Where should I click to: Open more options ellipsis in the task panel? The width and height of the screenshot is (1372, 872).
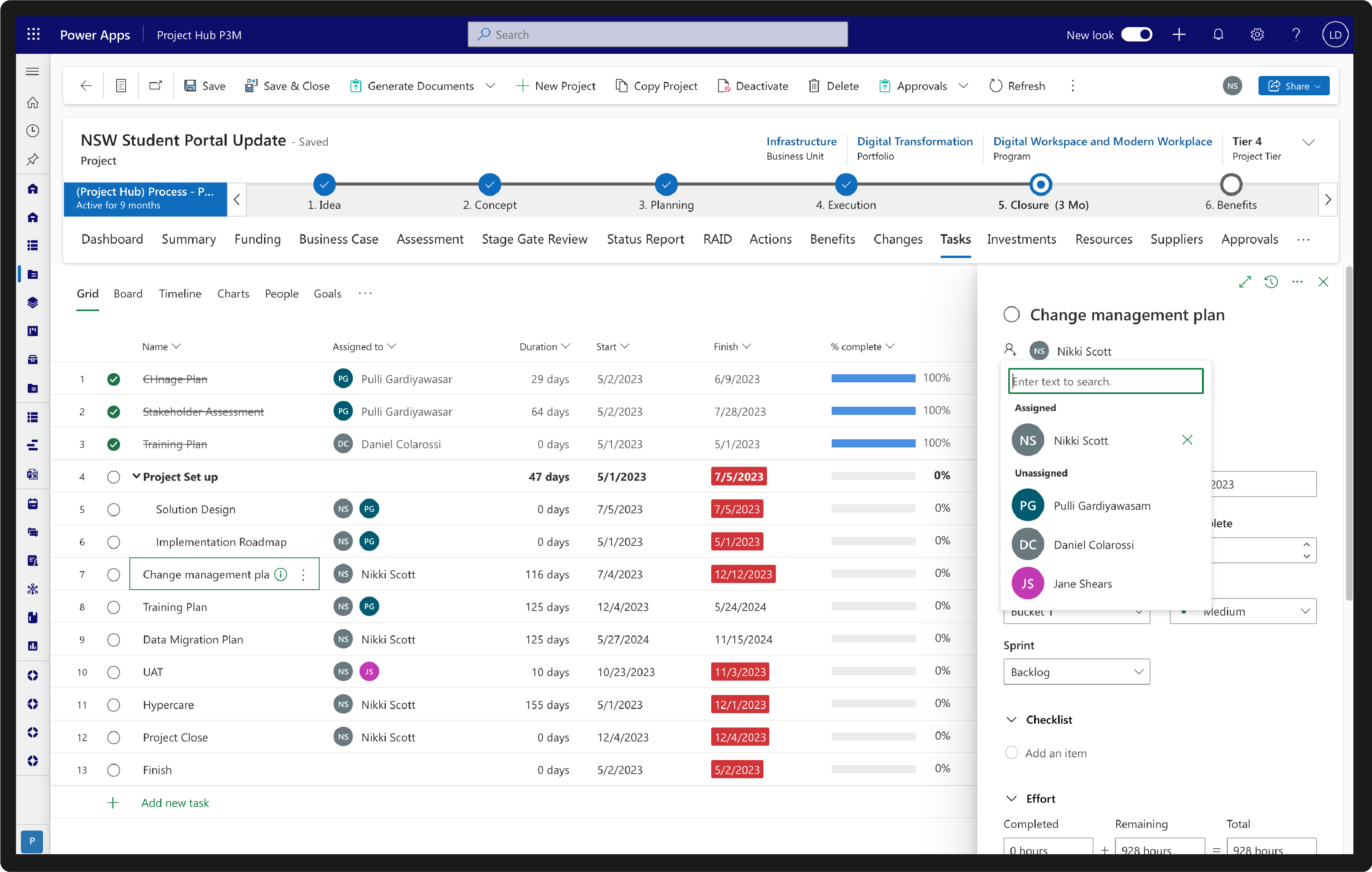coord(1297,282)
